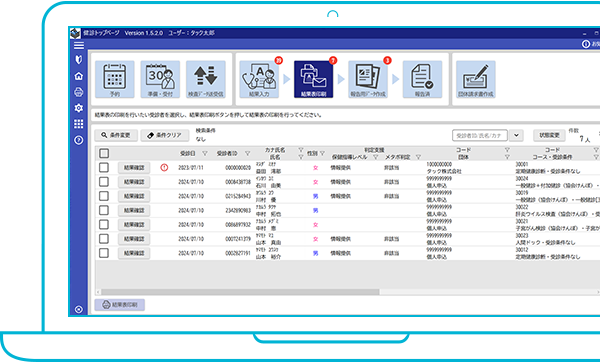
Task: Click 結果確認 for the 子宮がん検診 row
Action: 134,225
